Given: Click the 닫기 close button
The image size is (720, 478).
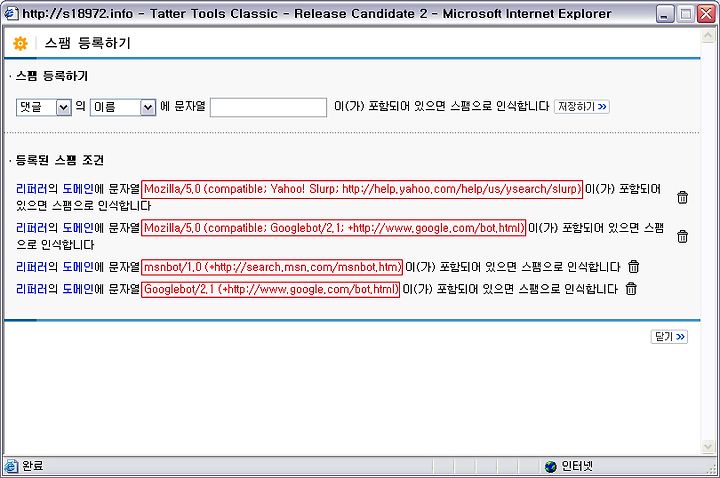Looking at the screenshot, I should [669, 337].
